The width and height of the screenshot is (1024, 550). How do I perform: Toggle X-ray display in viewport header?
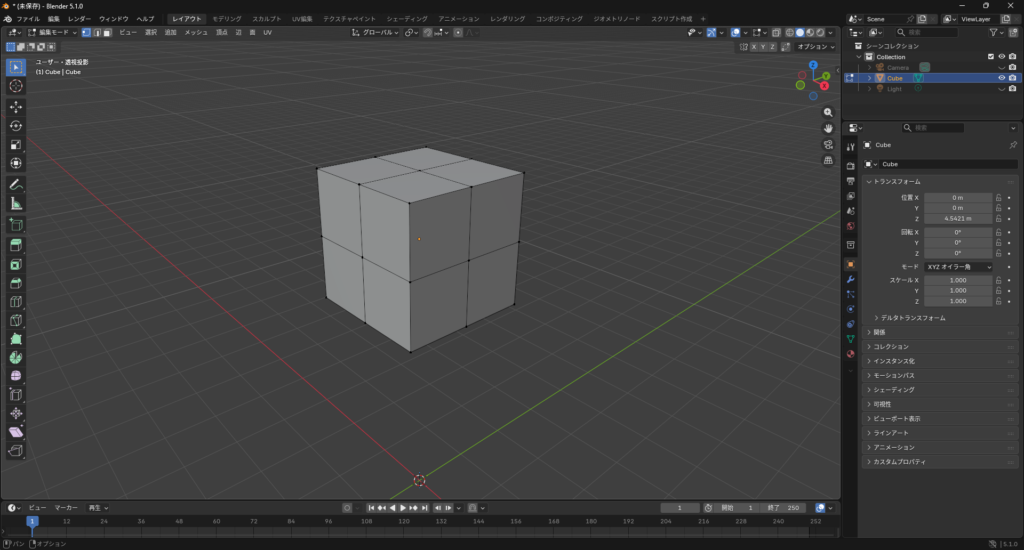[774, 33]
